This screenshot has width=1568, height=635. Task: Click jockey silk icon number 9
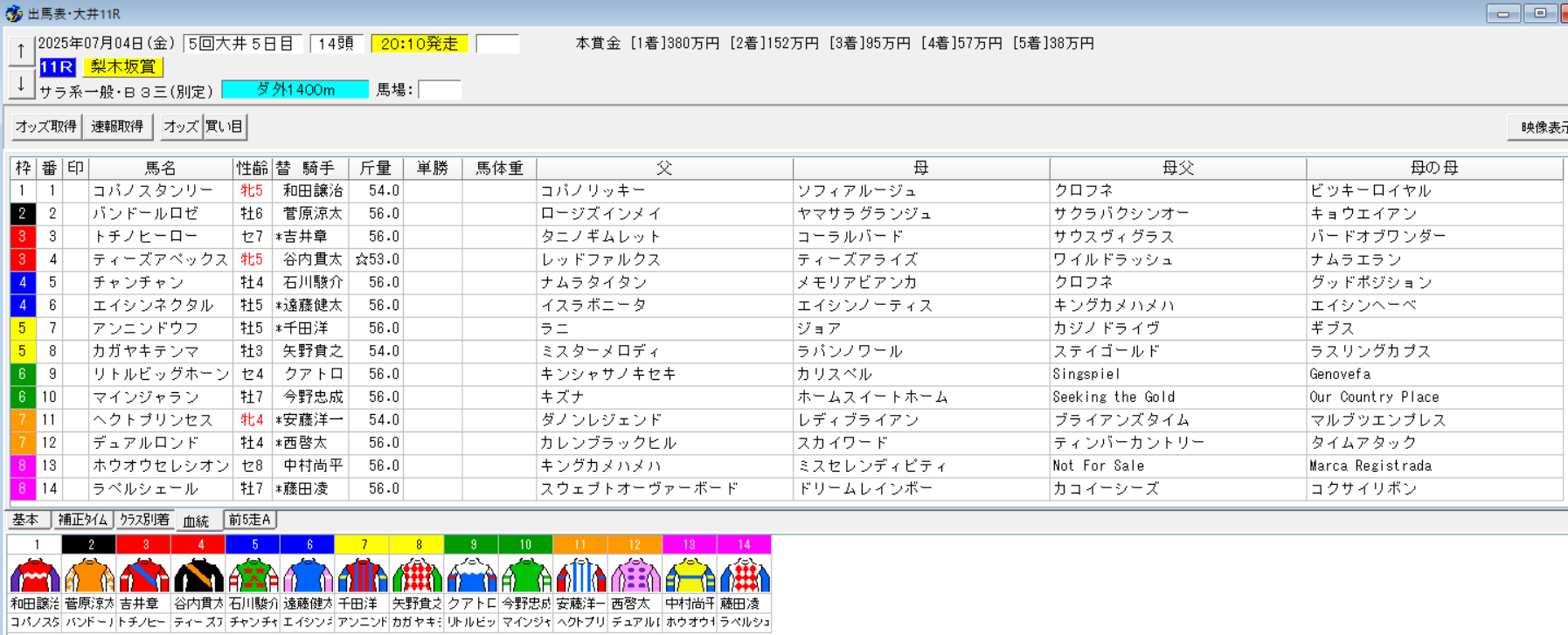[x=472, y=577]
